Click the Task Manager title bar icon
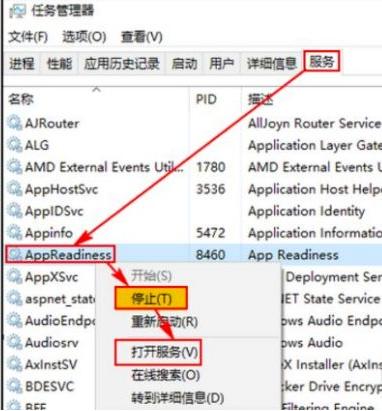The image size is (382, 411). 18,11
